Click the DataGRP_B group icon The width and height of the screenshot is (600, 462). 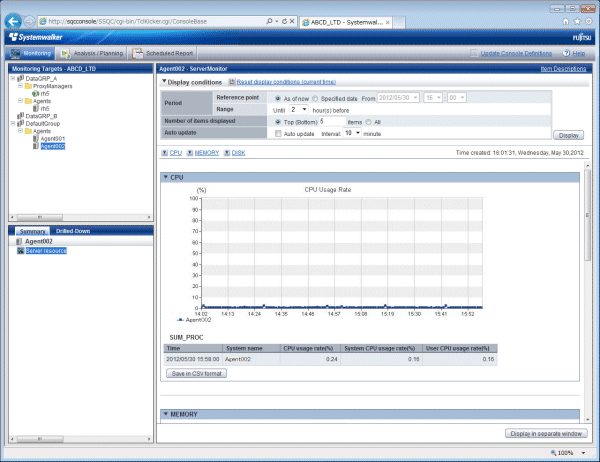pyautogui.click(x=21, y=116)
